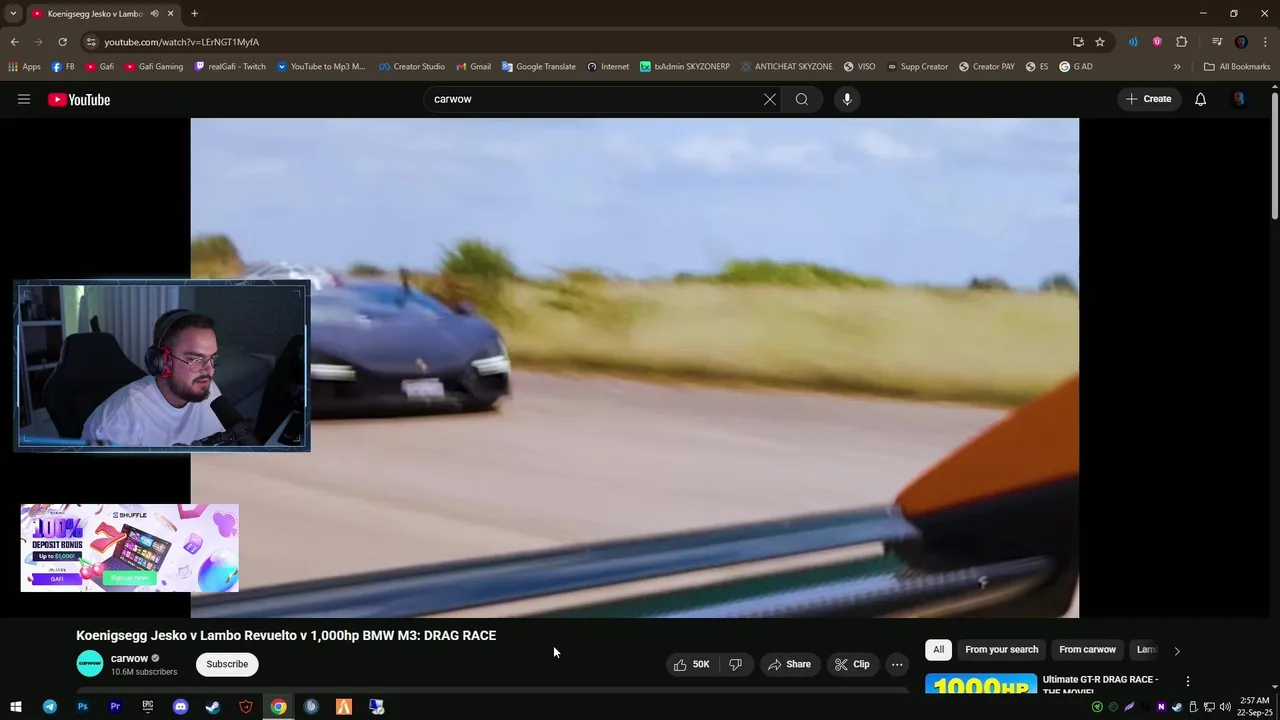Open Epic Games launcher from taskbar
This screenshot has width=1280, height=720.
coord(148,707)
